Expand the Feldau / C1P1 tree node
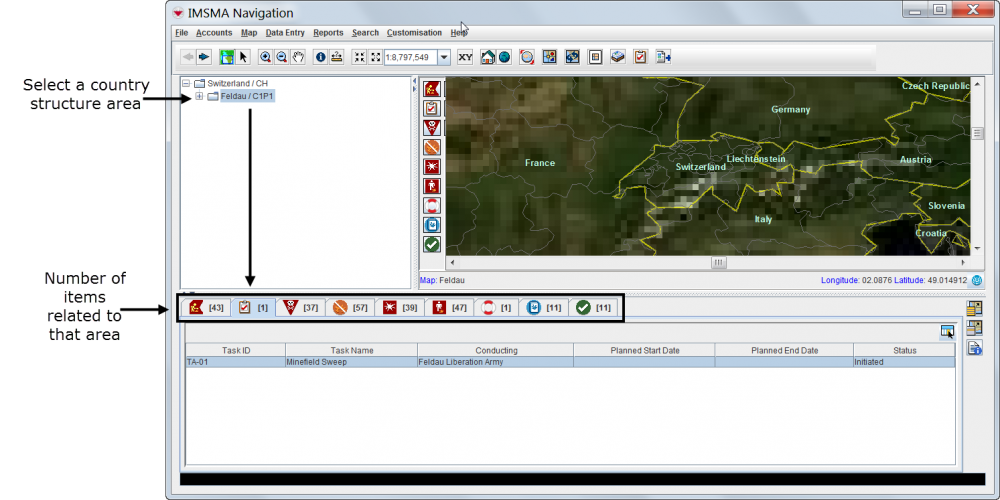1000x500 pixels. pyautogui.click(x=199, y=96)
